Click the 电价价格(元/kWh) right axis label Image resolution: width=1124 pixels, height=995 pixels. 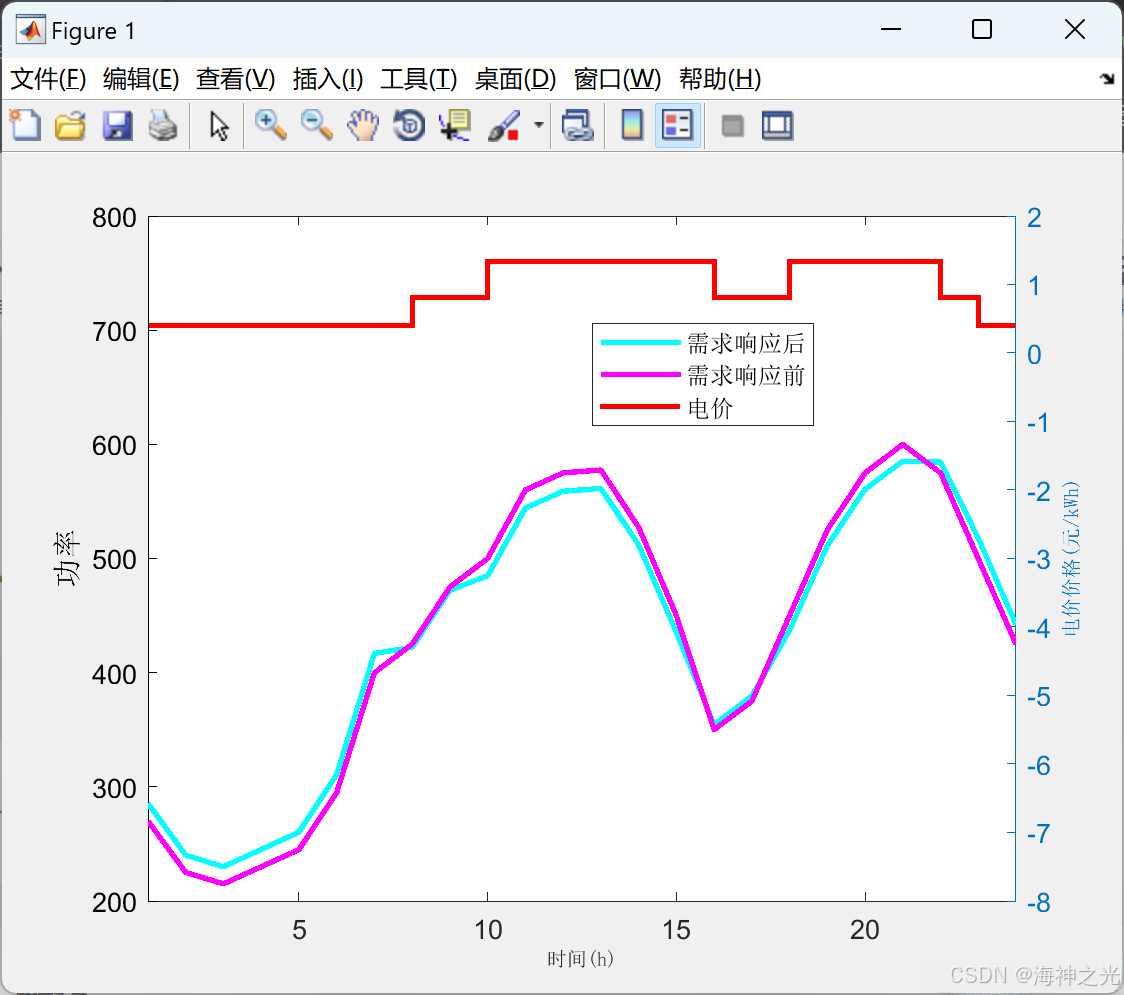[1071, 558]
